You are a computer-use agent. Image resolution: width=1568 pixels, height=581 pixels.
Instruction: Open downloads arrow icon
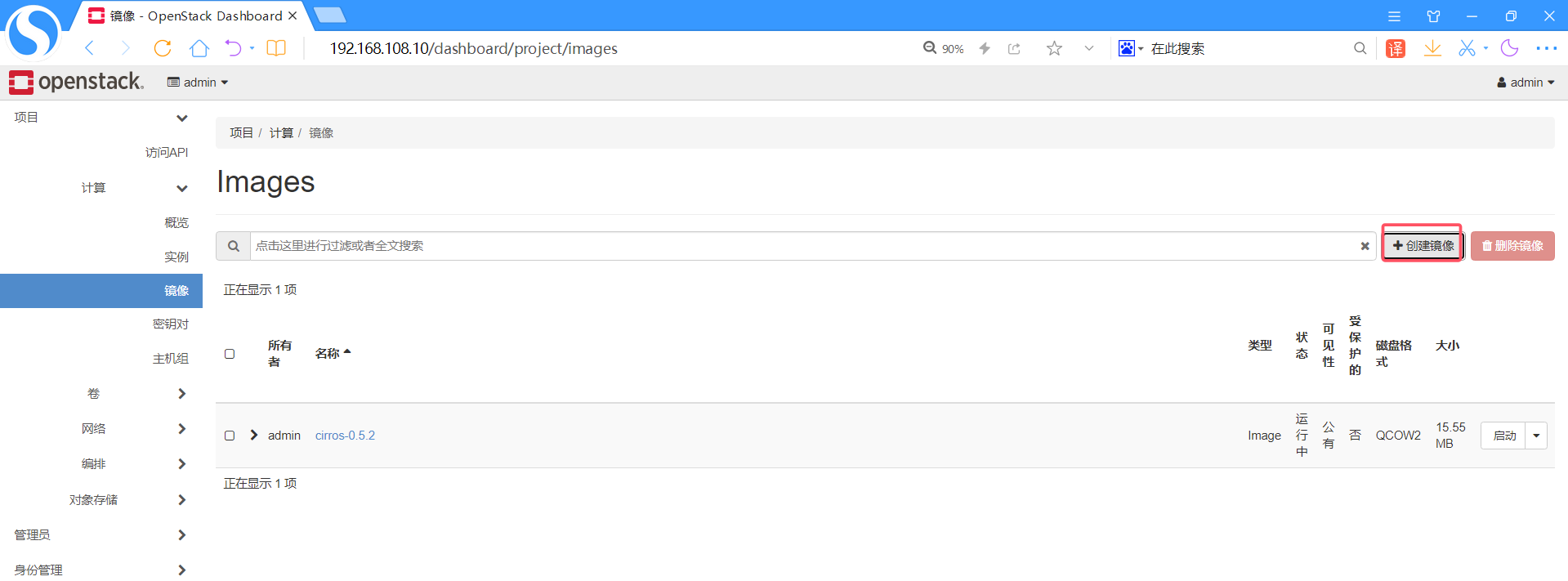point(1432,48)
